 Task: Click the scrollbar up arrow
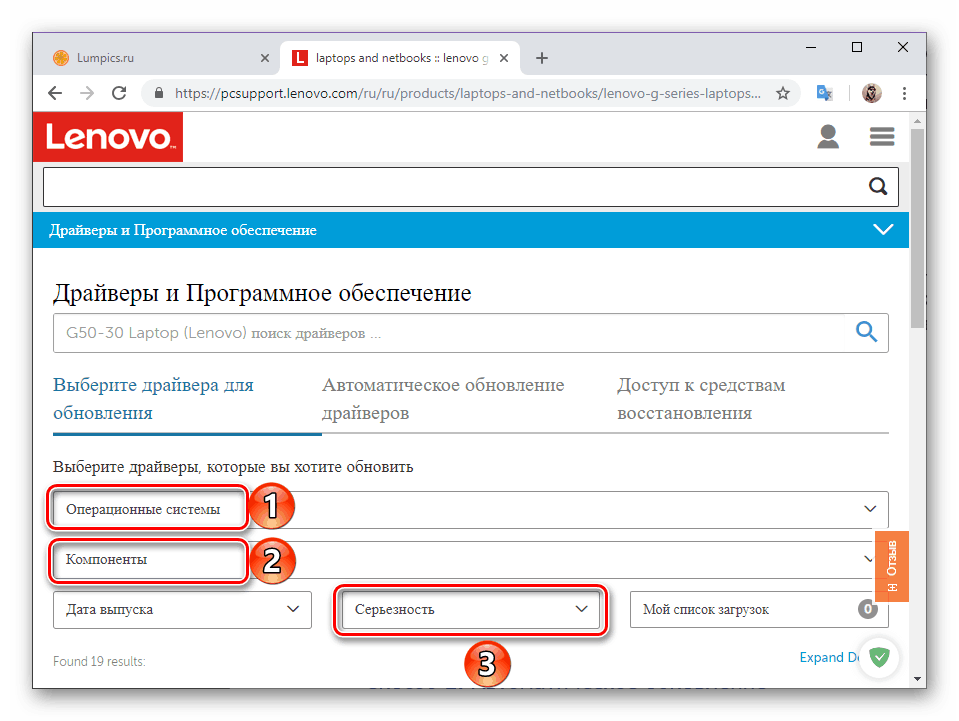[917, 121]
